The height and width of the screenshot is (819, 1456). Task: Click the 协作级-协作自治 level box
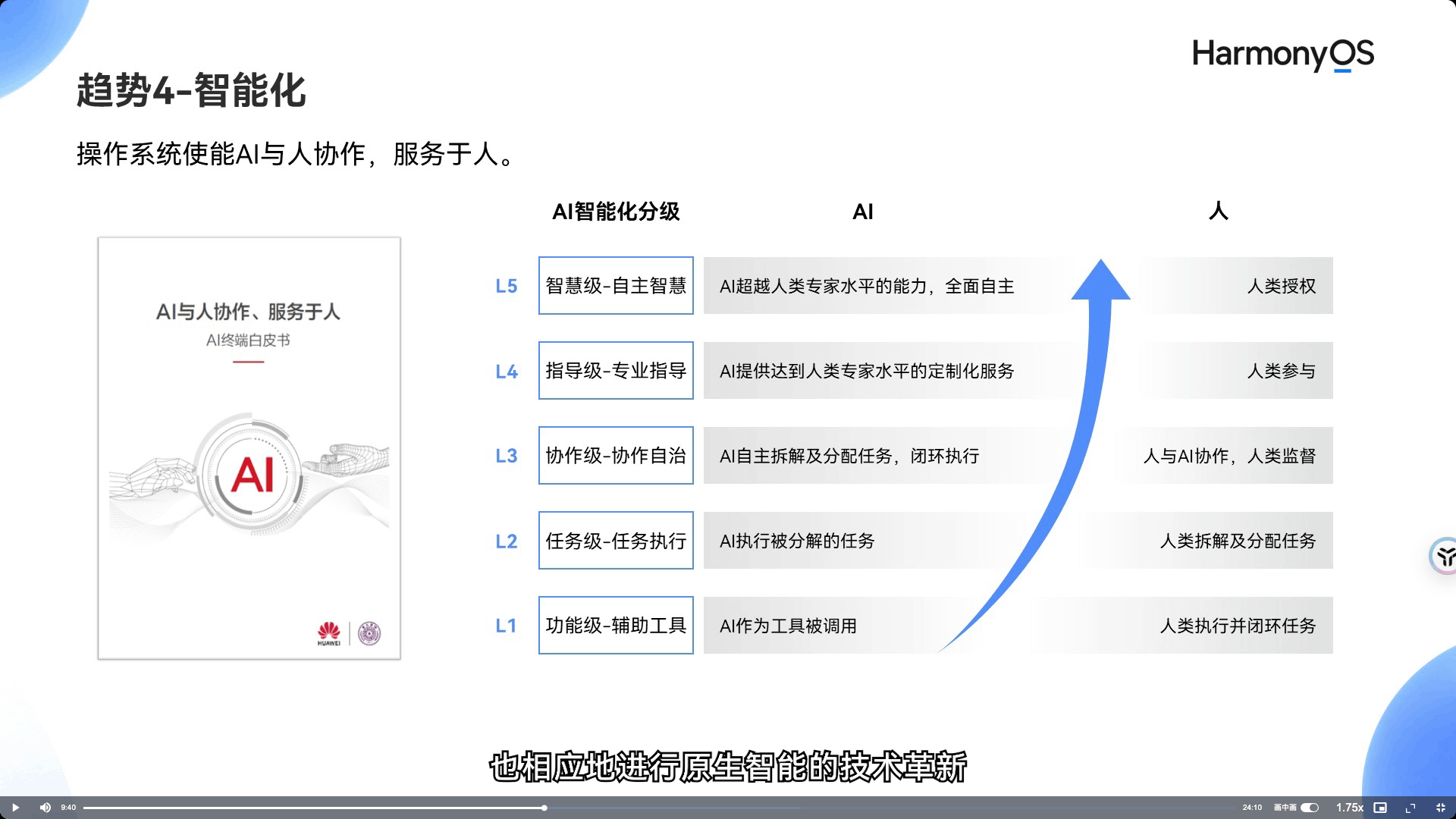point(616,456)
